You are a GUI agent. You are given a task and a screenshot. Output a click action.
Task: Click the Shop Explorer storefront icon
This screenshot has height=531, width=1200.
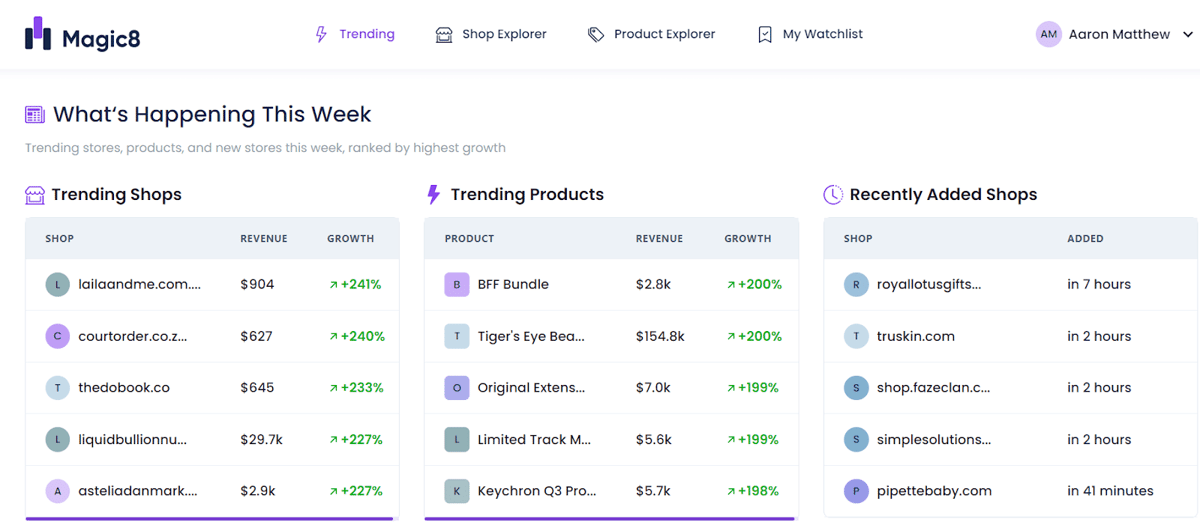444,35
